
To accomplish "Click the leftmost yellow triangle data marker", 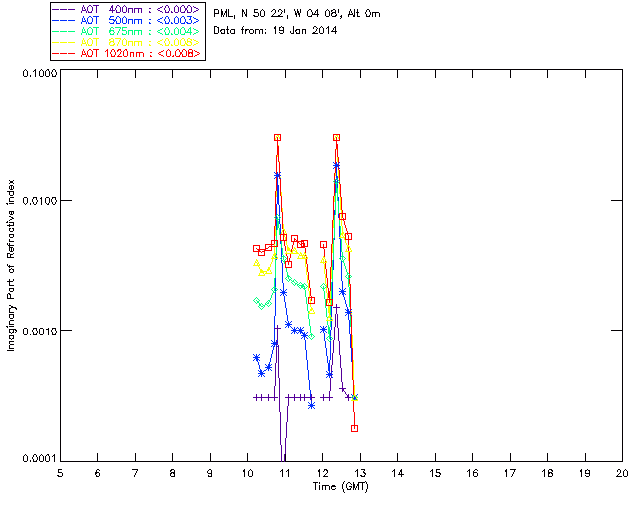I will pyautogui.click(x=256, y=263).
